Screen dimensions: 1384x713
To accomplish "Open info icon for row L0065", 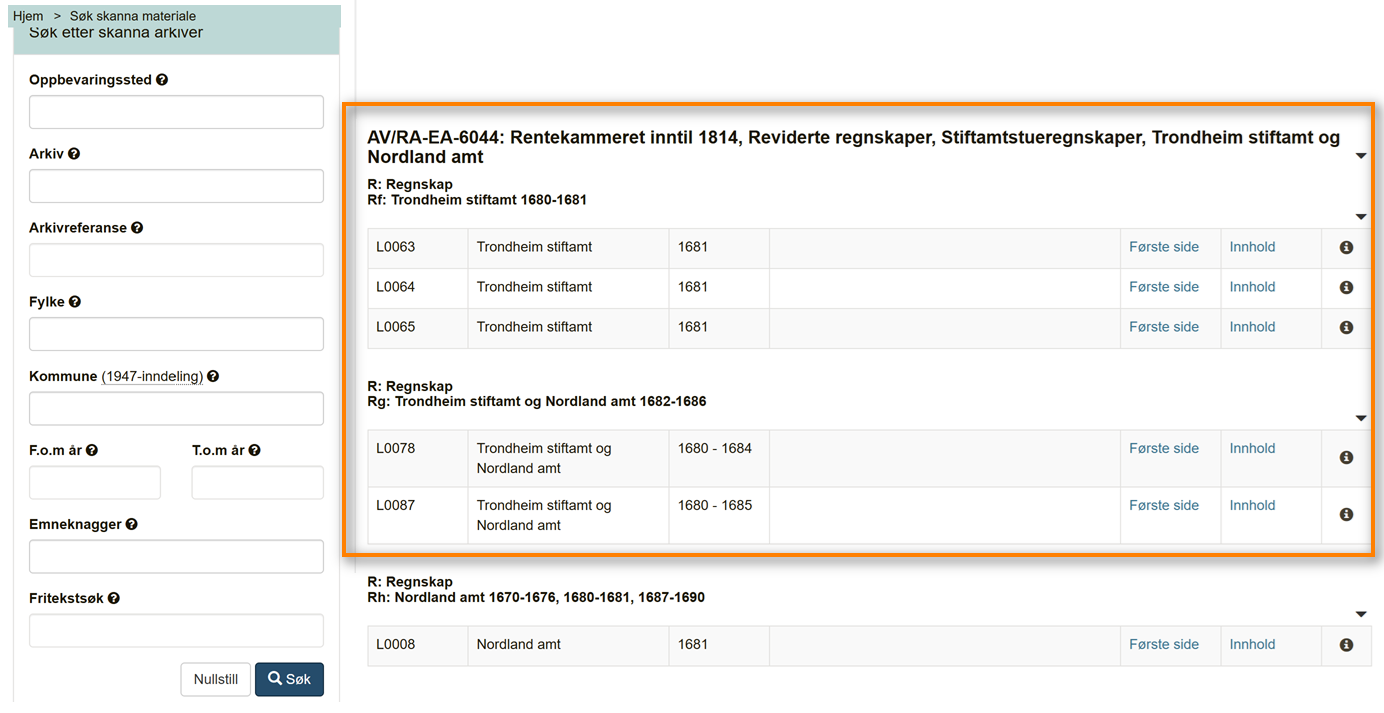I will tap(1346, 327).
